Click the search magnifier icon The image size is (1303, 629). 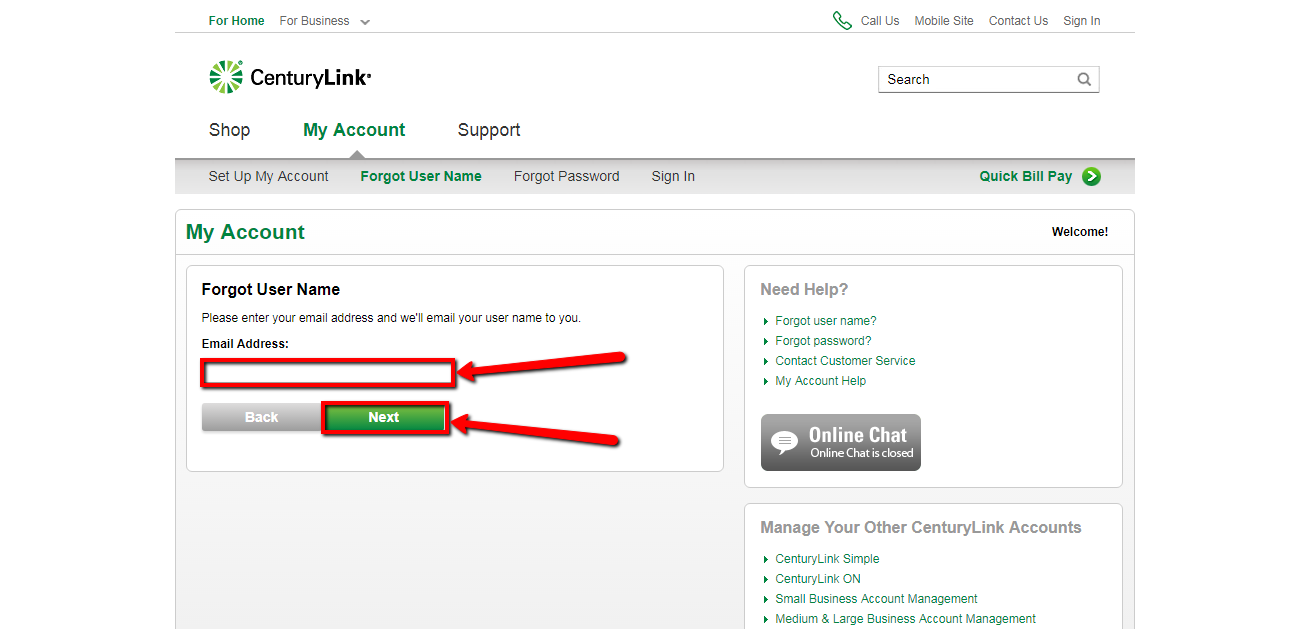1084,79
